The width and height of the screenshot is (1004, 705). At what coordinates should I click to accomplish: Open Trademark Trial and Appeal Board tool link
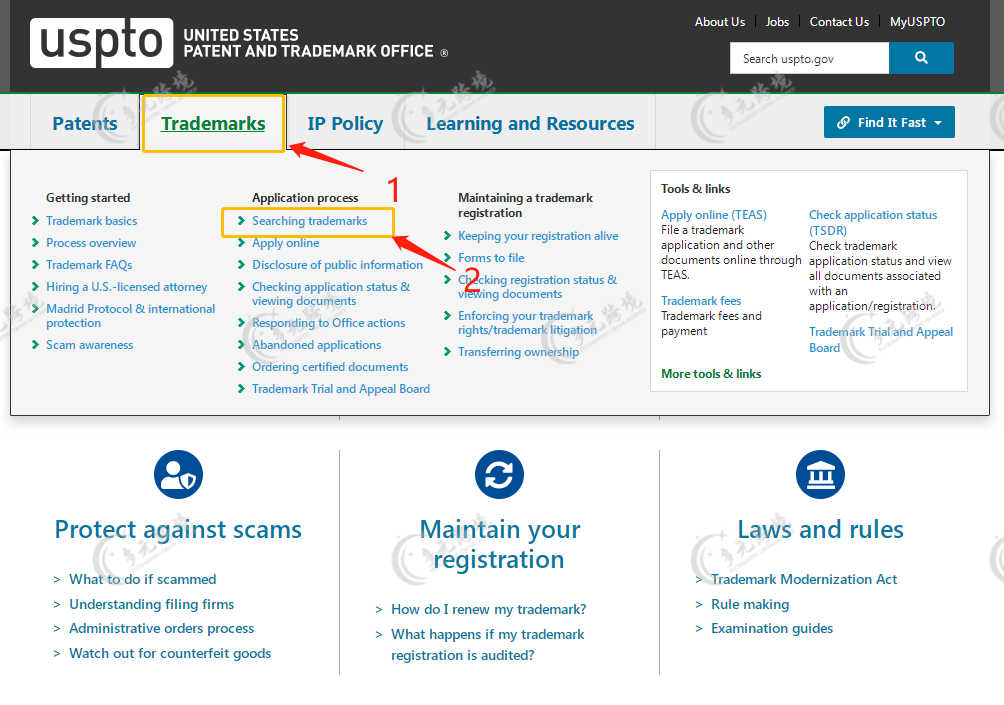point(880,339)
